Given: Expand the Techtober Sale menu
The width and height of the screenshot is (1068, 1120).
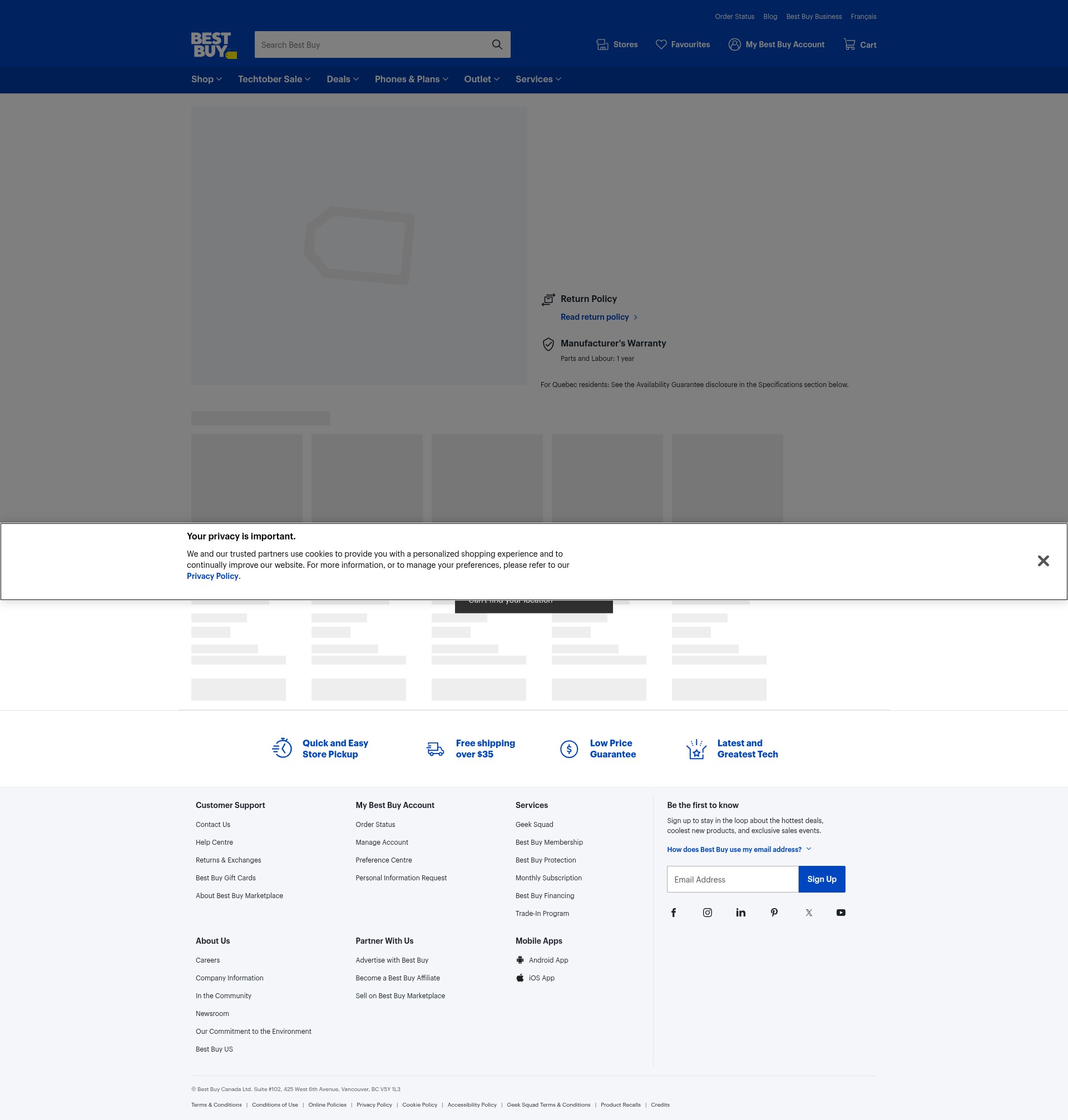Looking at the screenshot, I should (x=274, y=80).
